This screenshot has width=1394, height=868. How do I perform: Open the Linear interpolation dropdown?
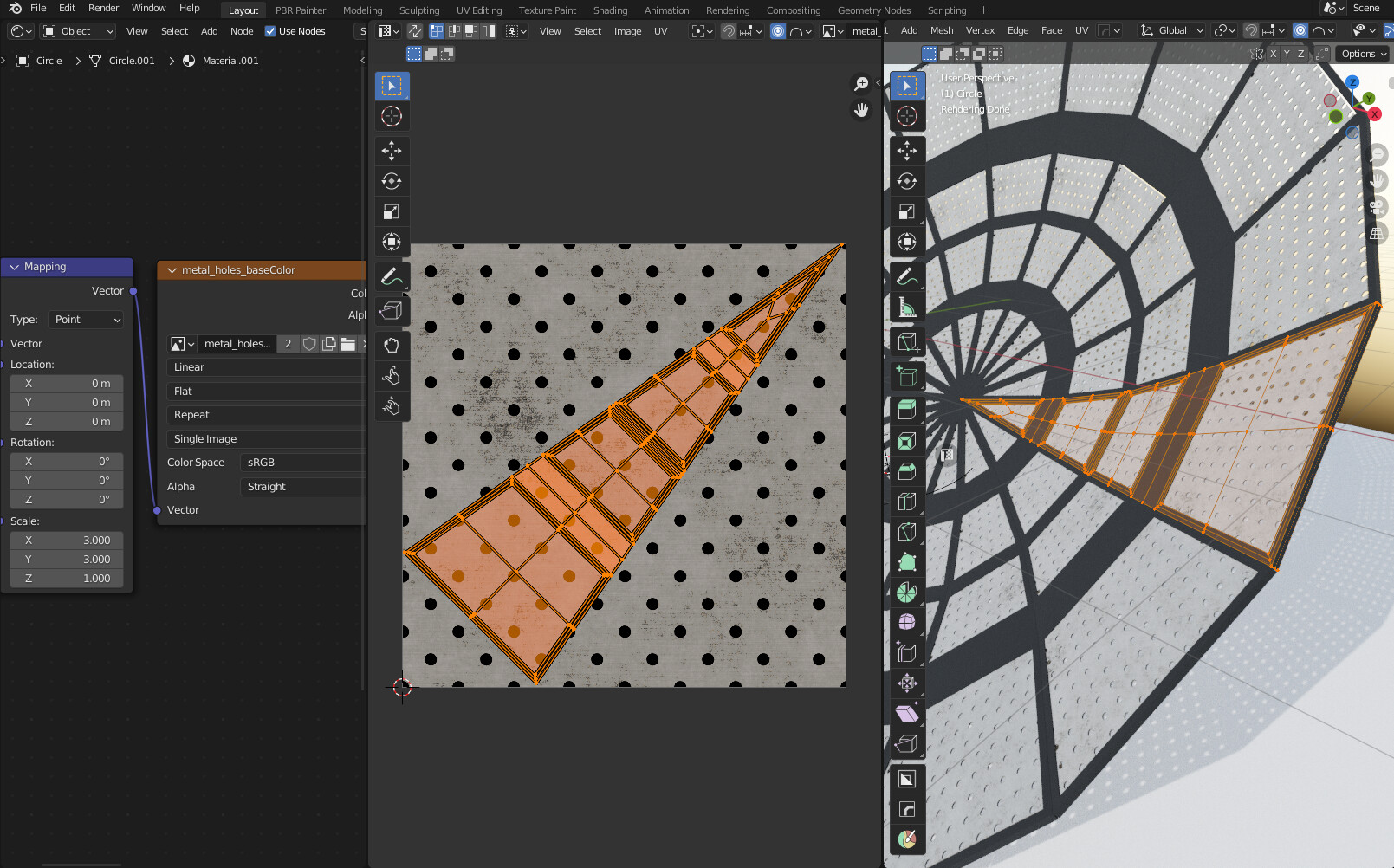pyautogui.click(x=265, y=367)
